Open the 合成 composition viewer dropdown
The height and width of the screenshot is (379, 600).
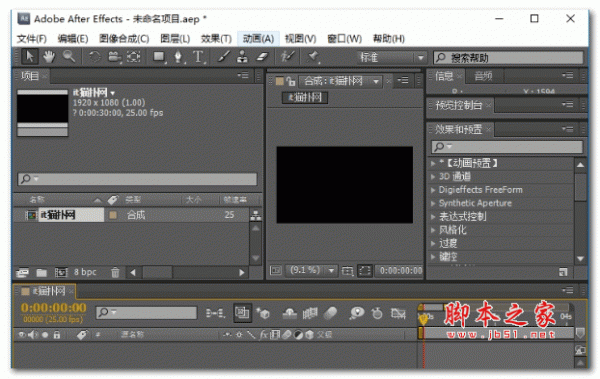click(341, 81)
